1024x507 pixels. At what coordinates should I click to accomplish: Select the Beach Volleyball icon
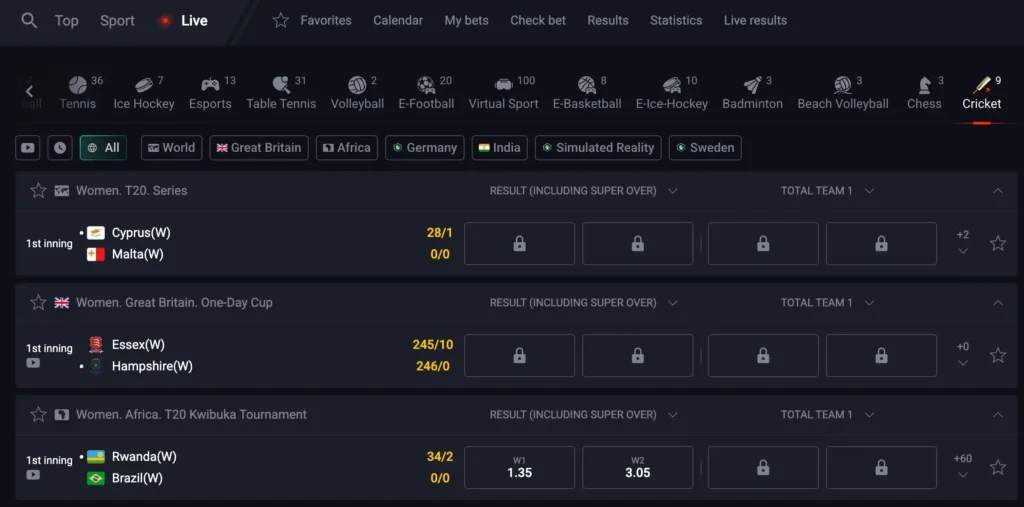843,86
